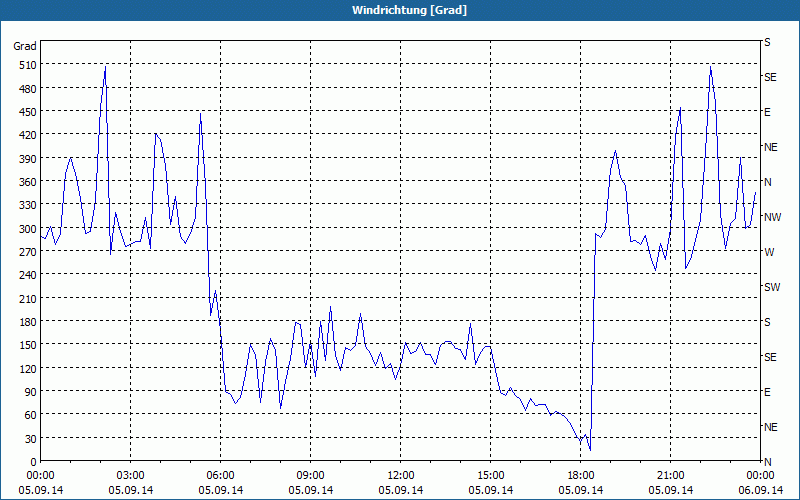Screen dimensions: 800x500
Task: Select the N compass label at the chart baseline
Action: (768, 462)
